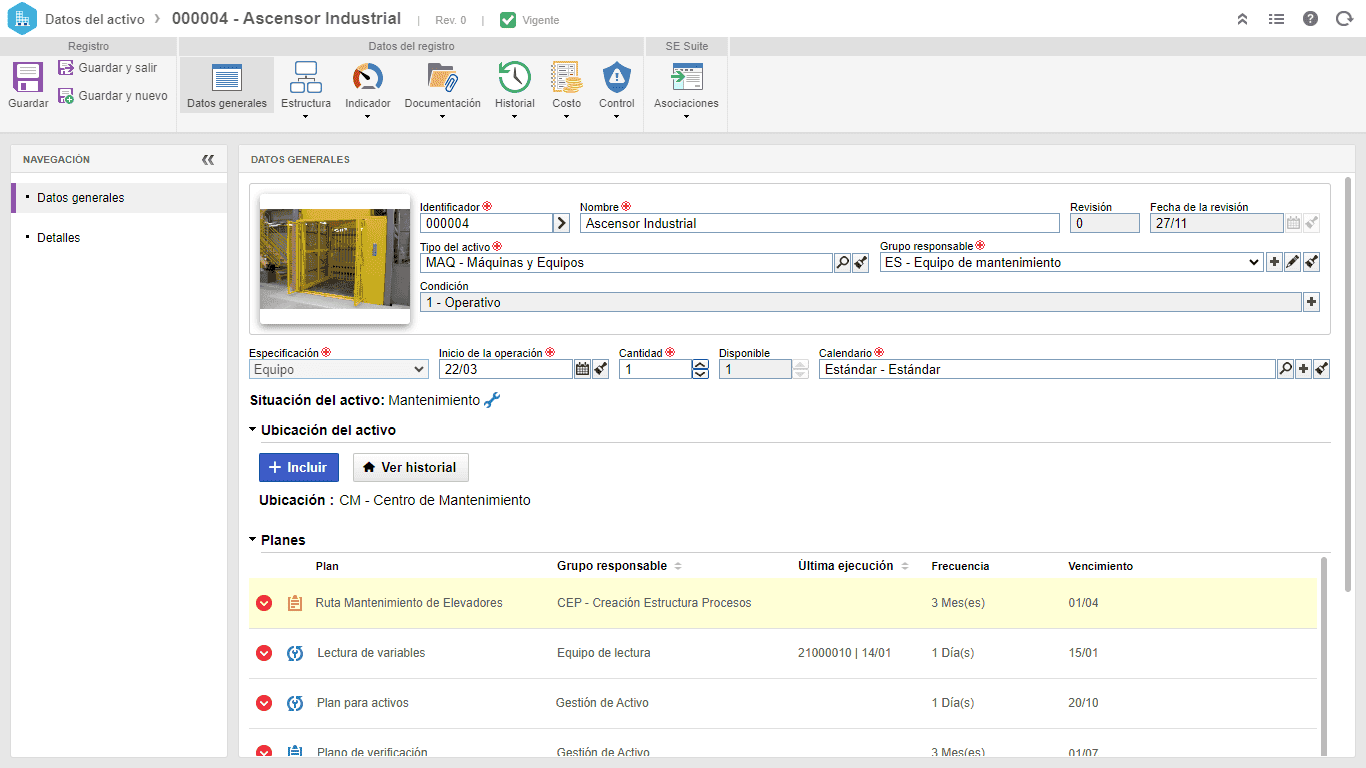
Task: Click the Vencimiento column header
Action: (1100, 566)
